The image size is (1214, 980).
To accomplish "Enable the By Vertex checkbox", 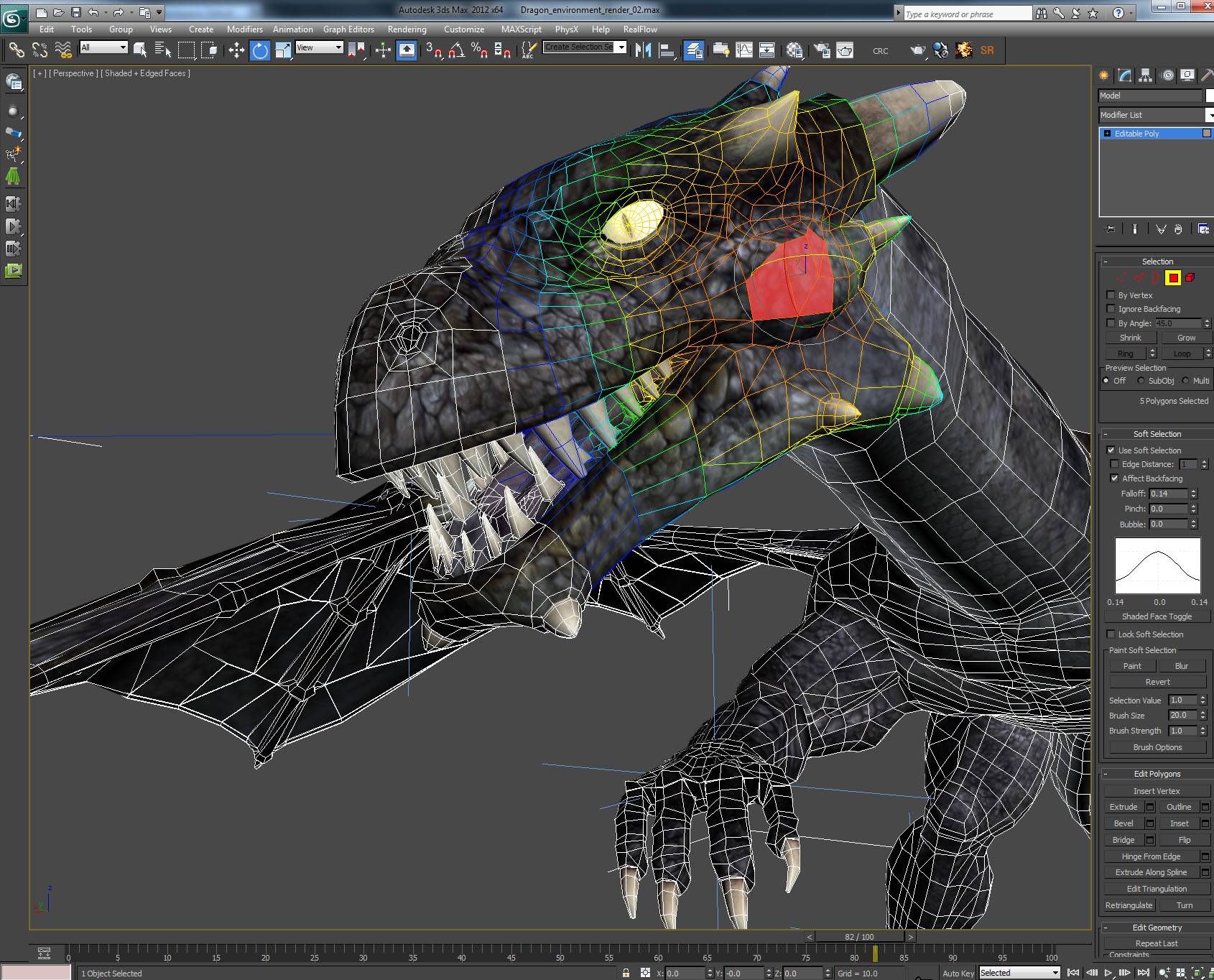I will pyautogui.click(x=1111, y=295).
